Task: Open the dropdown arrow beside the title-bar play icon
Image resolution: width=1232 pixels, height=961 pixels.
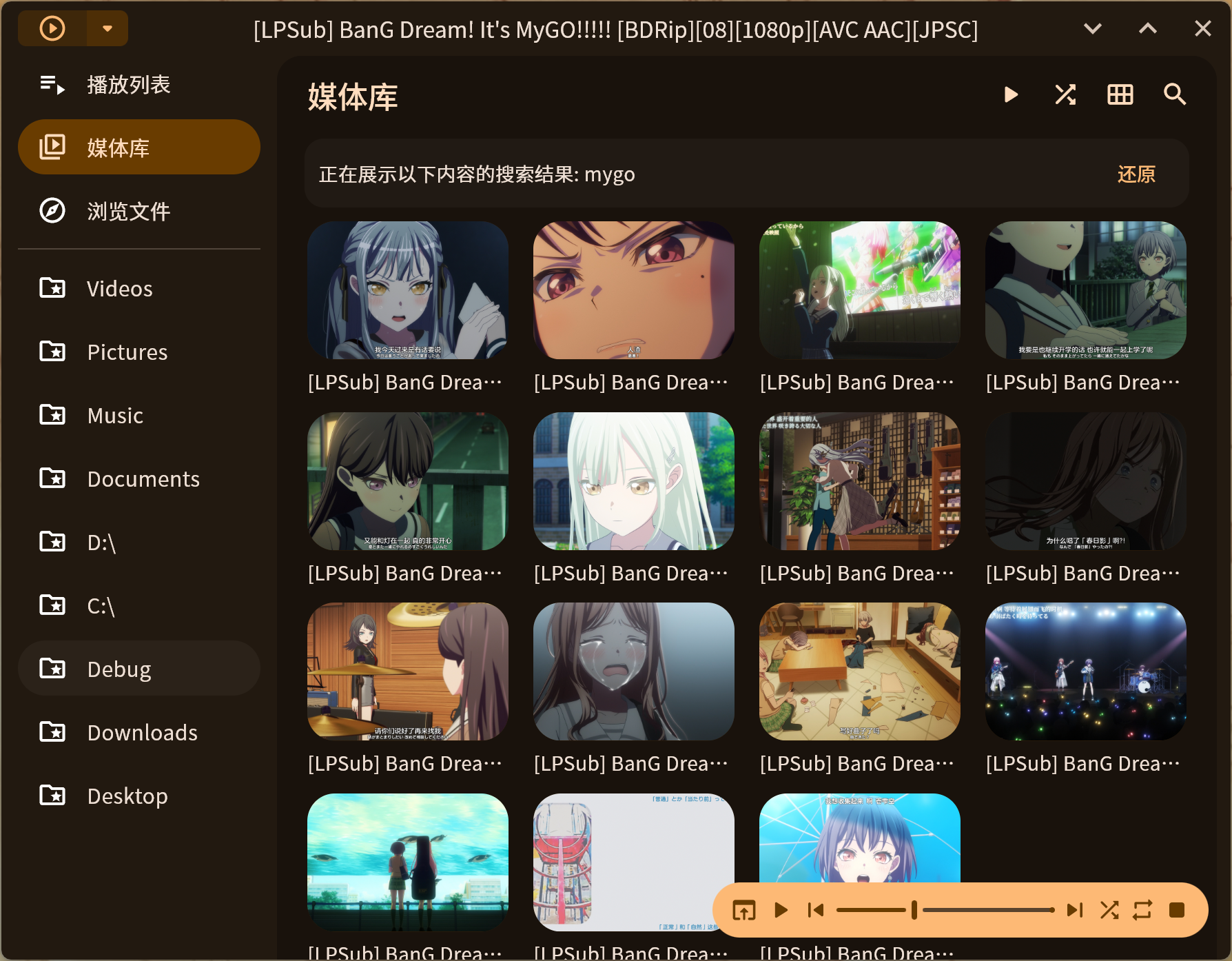Action: [107, 28]
